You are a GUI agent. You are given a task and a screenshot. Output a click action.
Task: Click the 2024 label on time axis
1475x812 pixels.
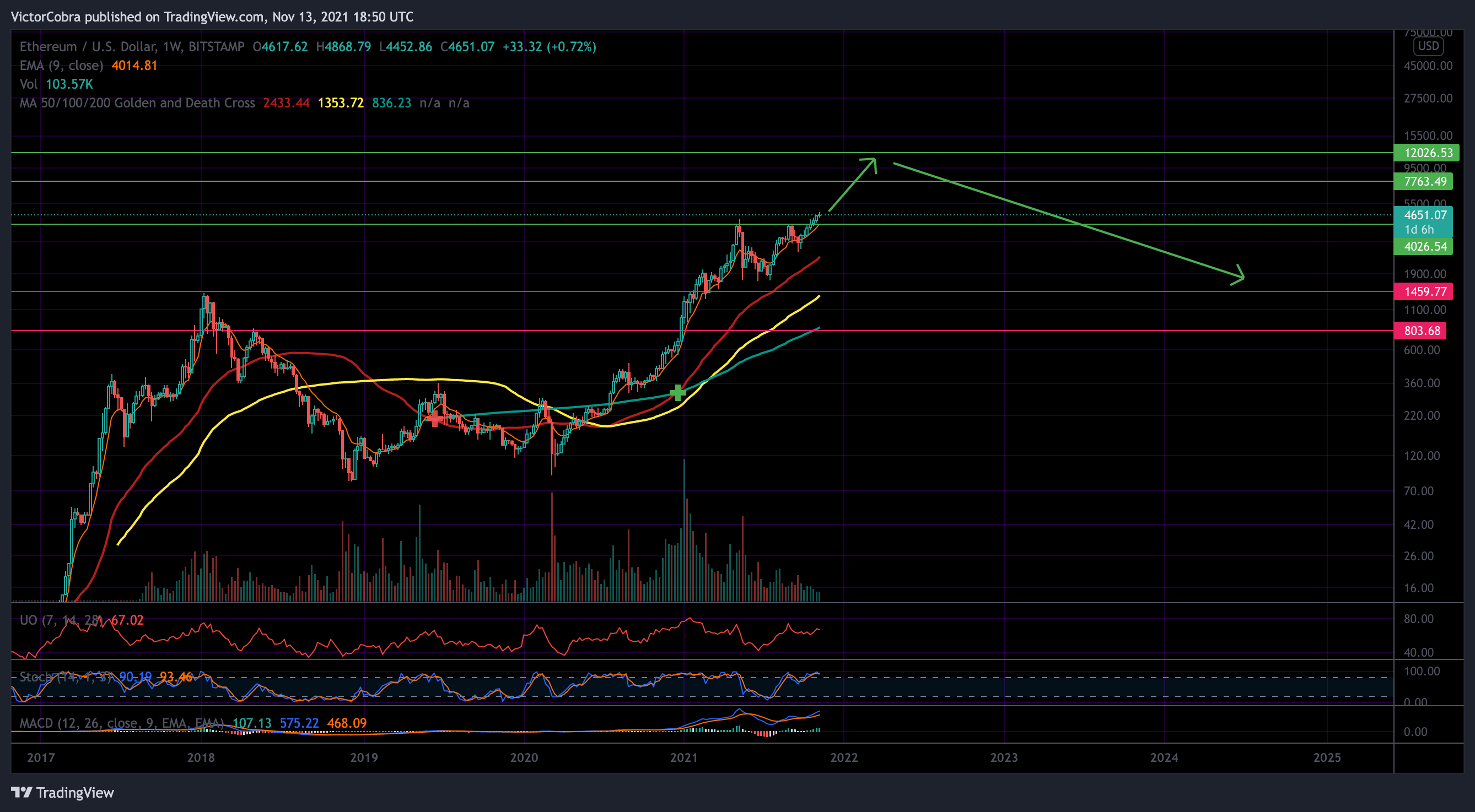(1164, 757)
